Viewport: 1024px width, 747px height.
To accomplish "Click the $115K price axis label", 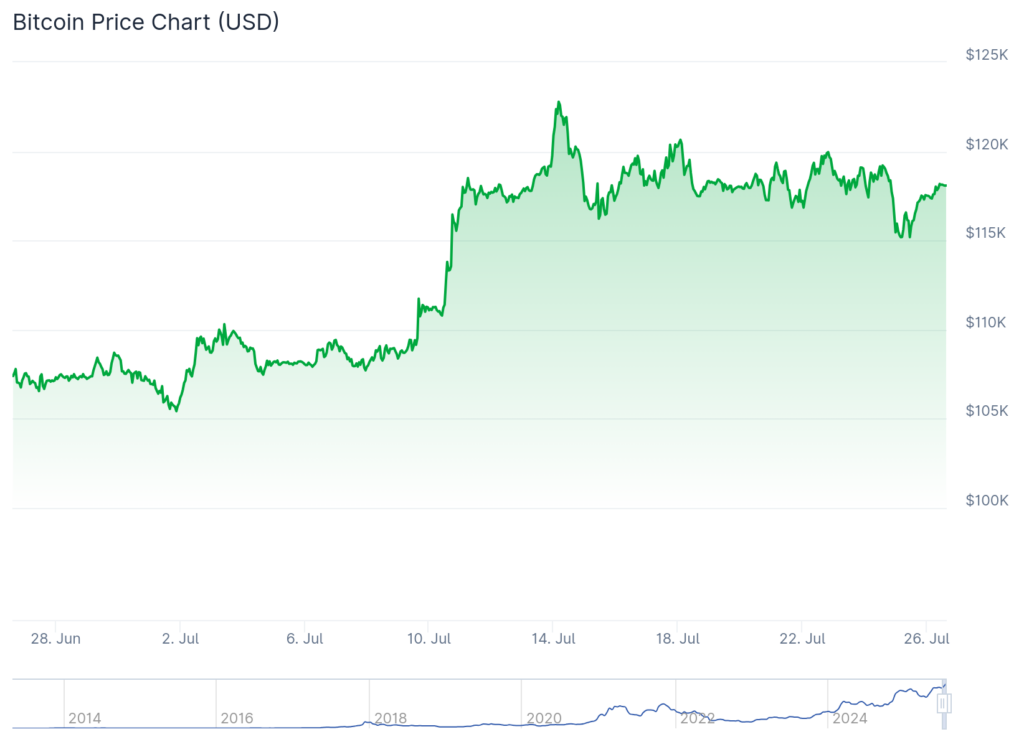I will 986,232.
